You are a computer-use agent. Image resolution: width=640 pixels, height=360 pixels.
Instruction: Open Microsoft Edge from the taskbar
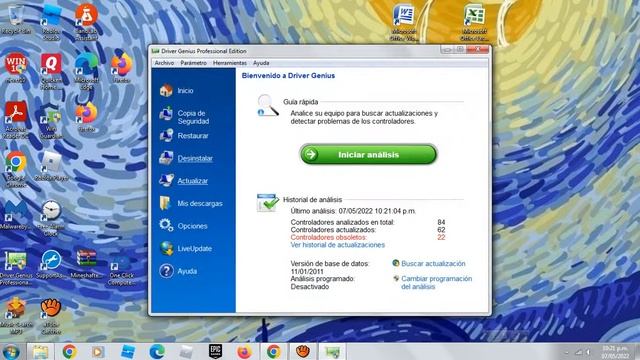coord(157,351)
